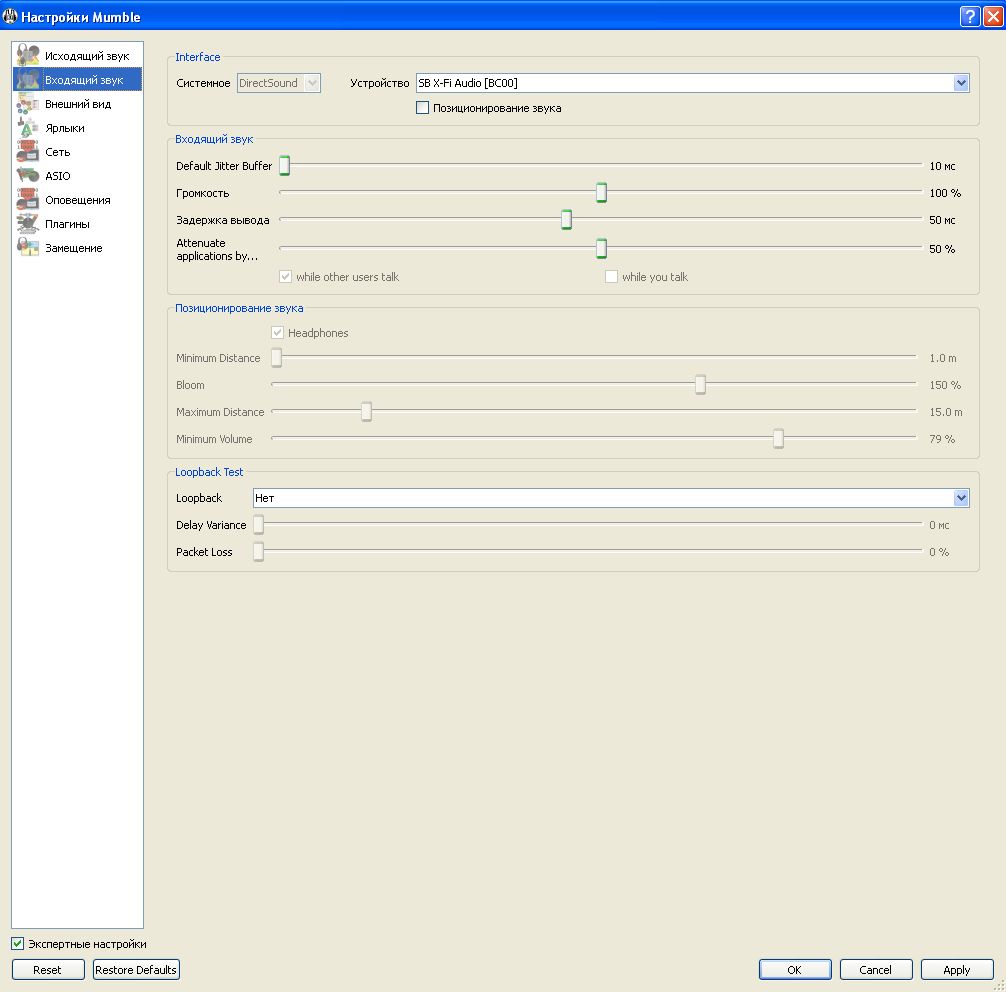The height and width of the screenshot is (992, 1006).
Task: Open the Loopback mode dropdown
Action: point(961,498)
